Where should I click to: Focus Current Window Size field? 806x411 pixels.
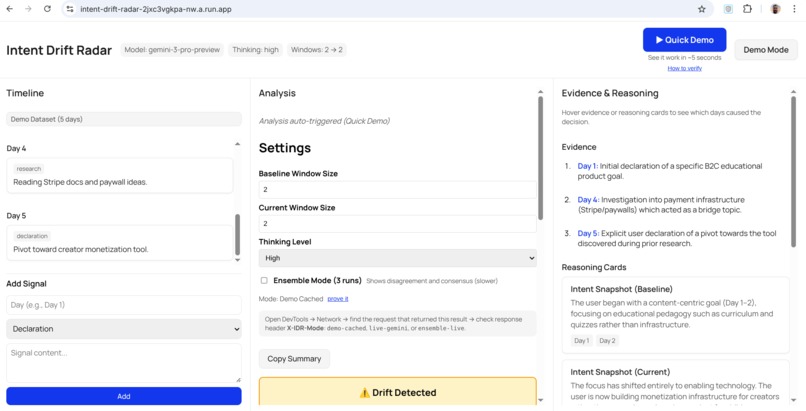click(397, 223)
